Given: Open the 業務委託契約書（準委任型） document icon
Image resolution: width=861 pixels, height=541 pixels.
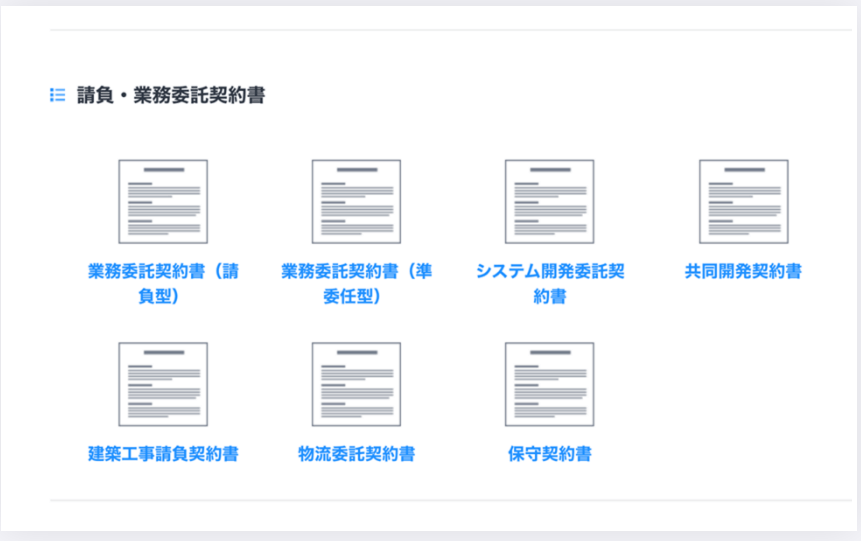Looking at the screenshot, I should pyautogui.click(x=356, y=201).
